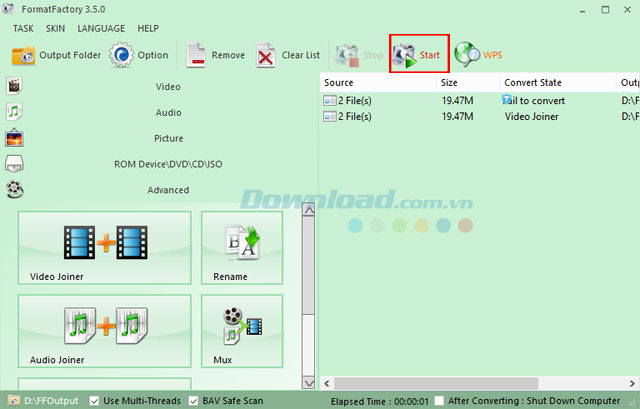Open the Rename tool
Viewport: 640px width, 409px height.
(242, 248)
